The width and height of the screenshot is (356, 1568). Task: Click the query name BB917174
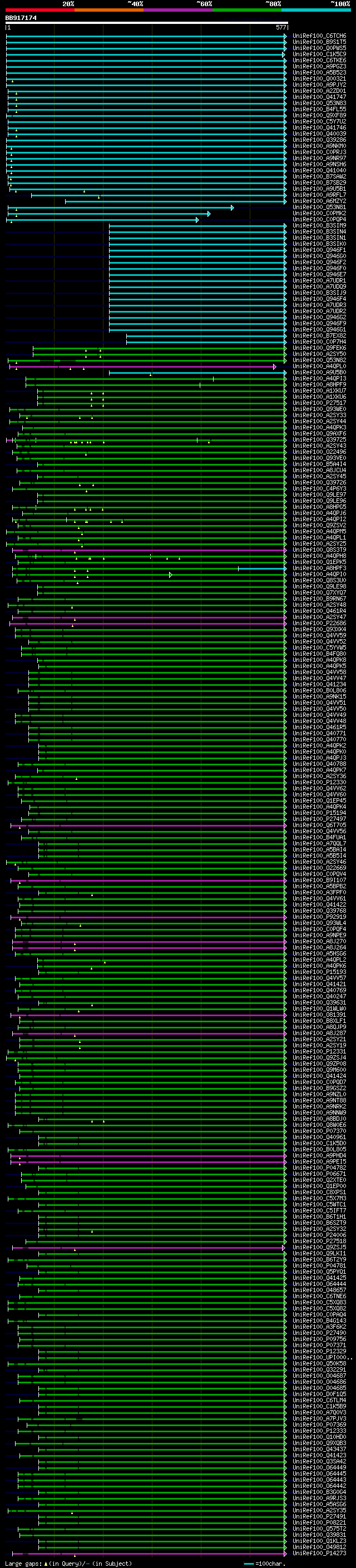click(x=21, y=18)
